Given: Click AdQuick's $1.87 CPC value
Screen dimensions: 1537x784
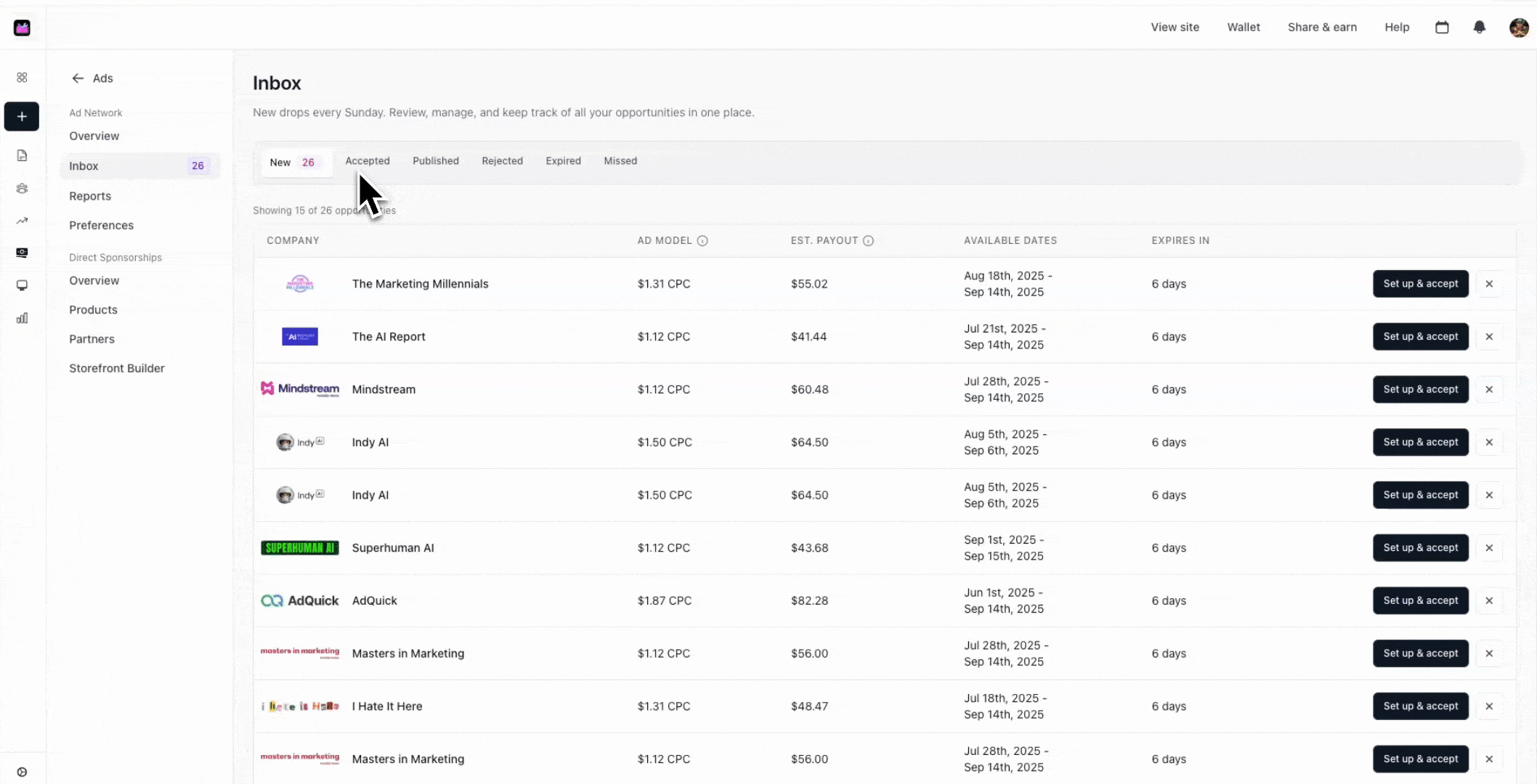Looking at the screenshot, I should [x=664, y=601].
